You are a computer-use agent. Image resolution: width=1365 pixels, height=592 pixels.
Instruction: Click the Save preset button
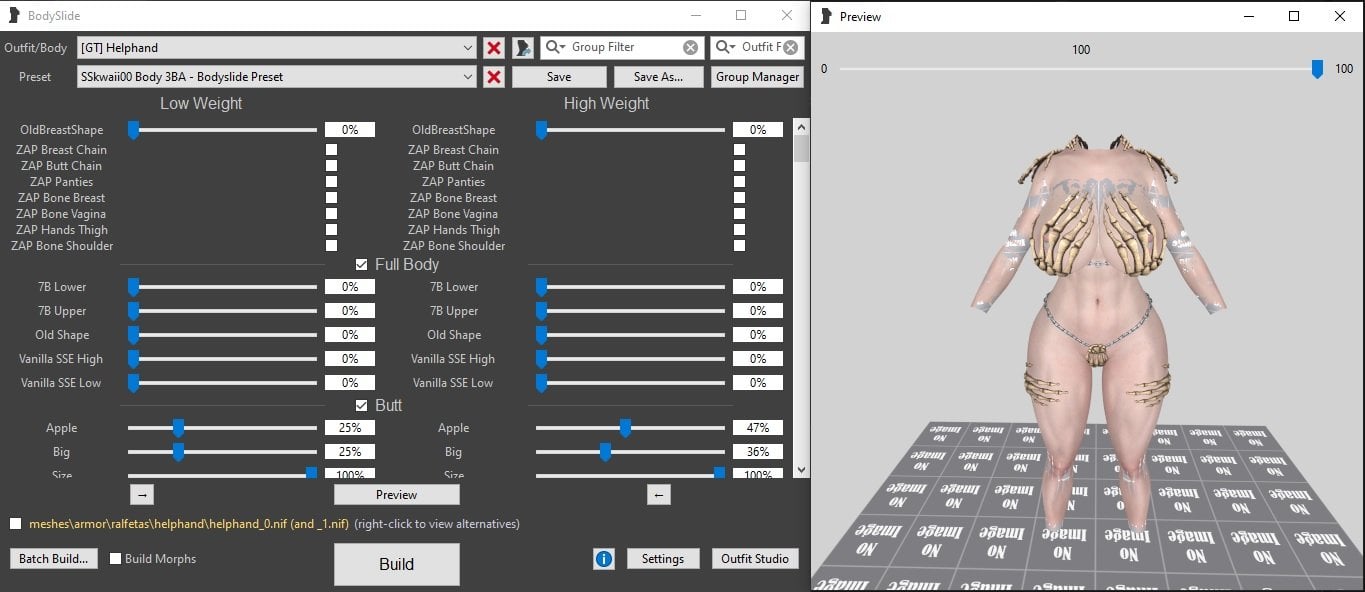559,77
